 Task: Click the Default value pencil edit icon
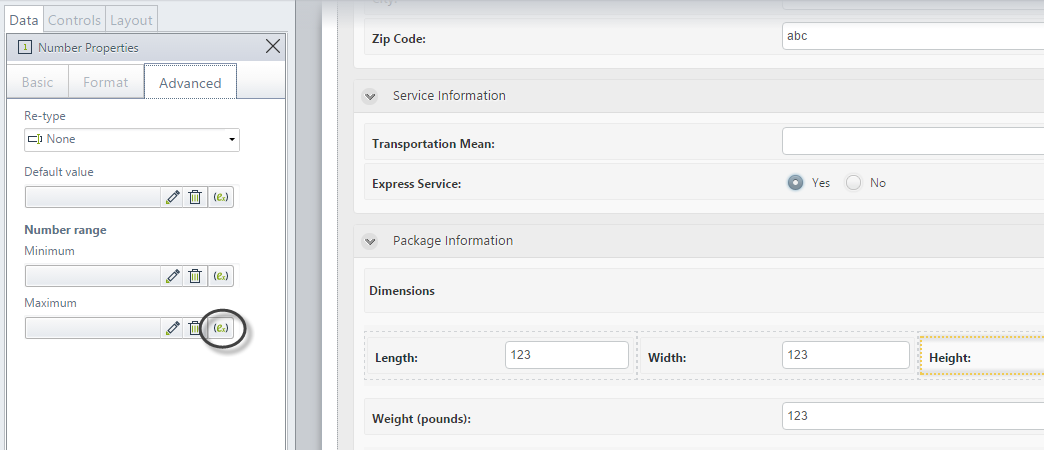tap(172, 197)
